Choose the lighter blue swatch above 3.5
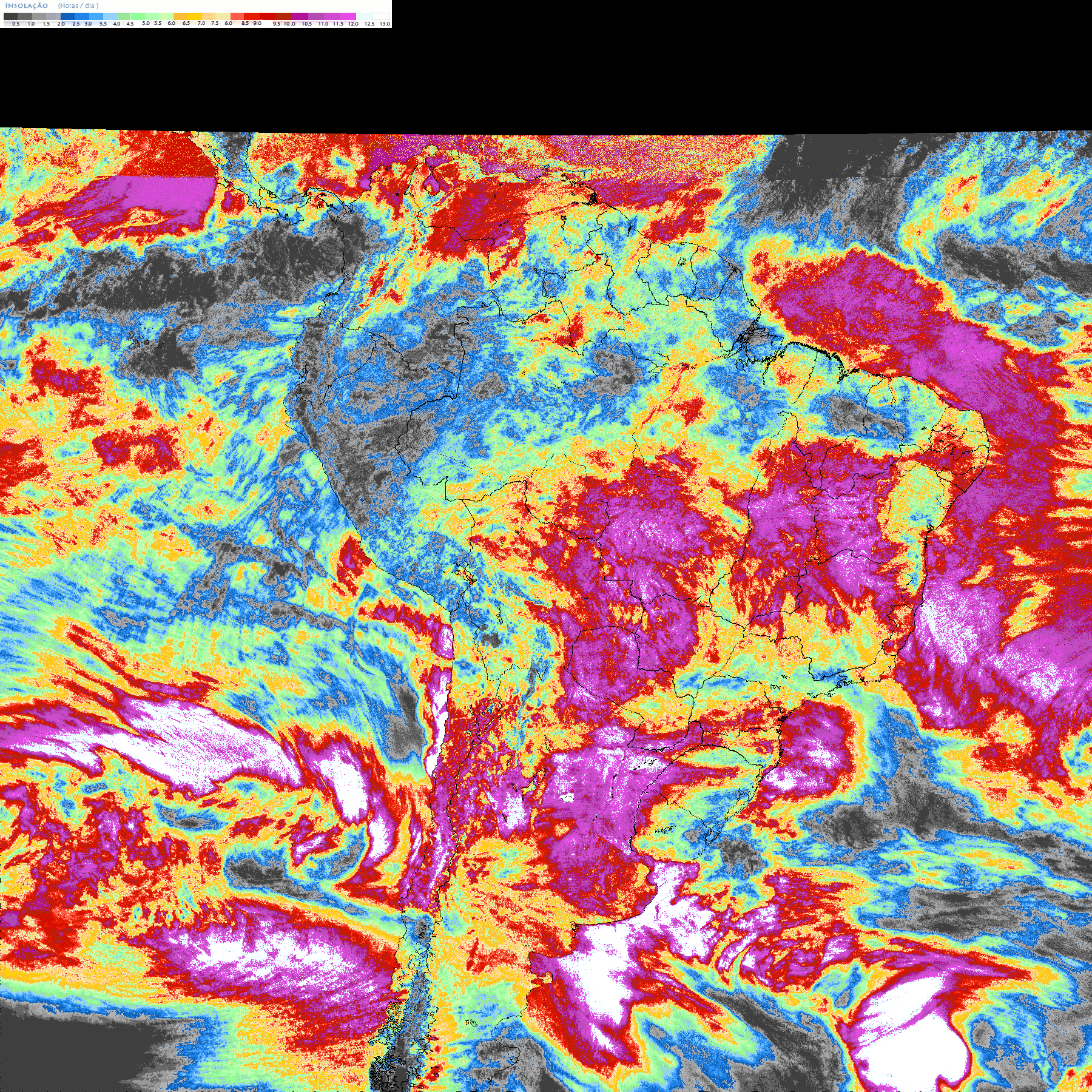Screen dimensions: 1092x1092 click(96, 16)
